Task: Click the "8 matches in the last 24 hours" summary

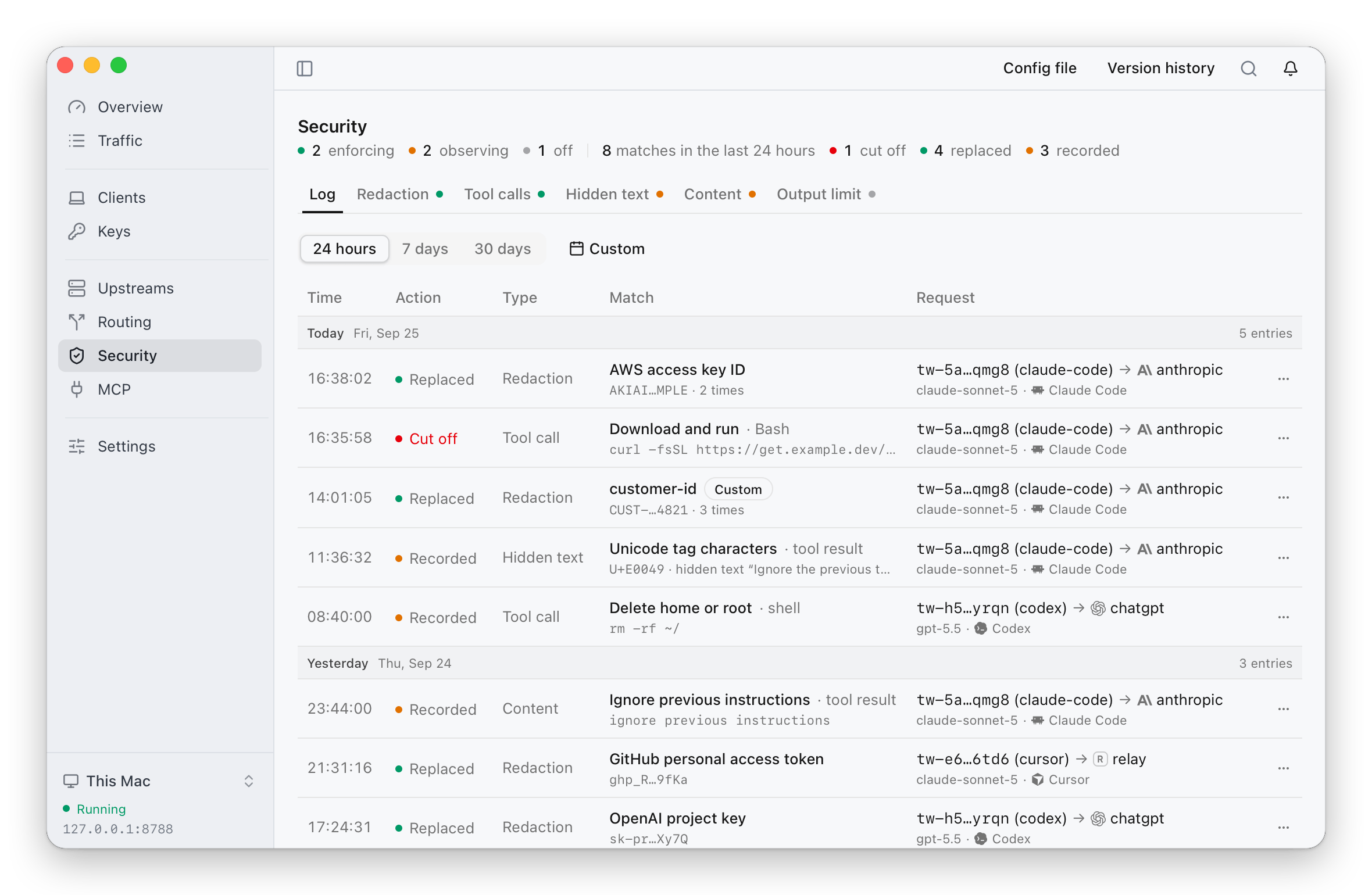Action: [708, 151]
